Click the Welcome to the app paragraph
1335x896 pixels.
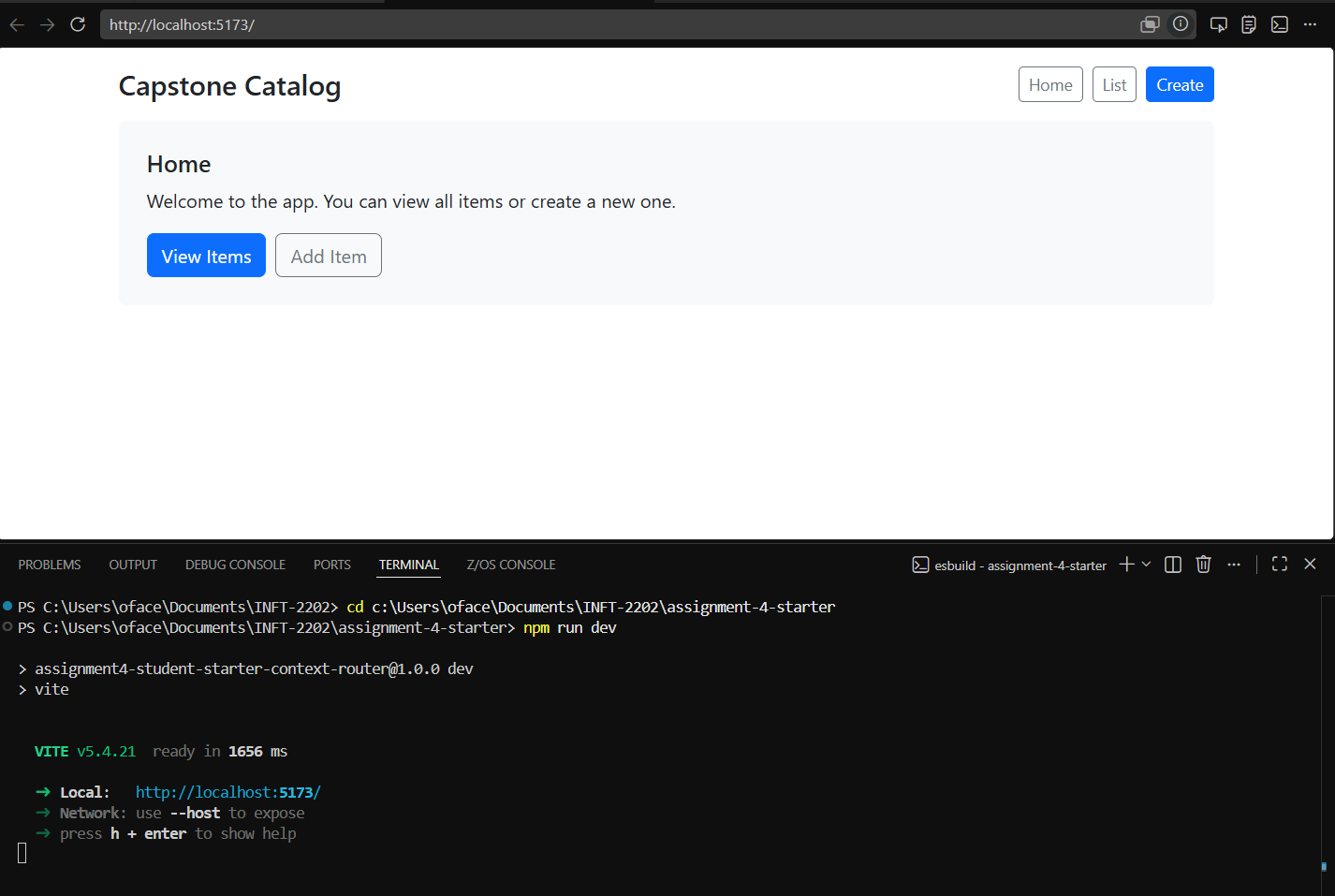tap(411, 201)
